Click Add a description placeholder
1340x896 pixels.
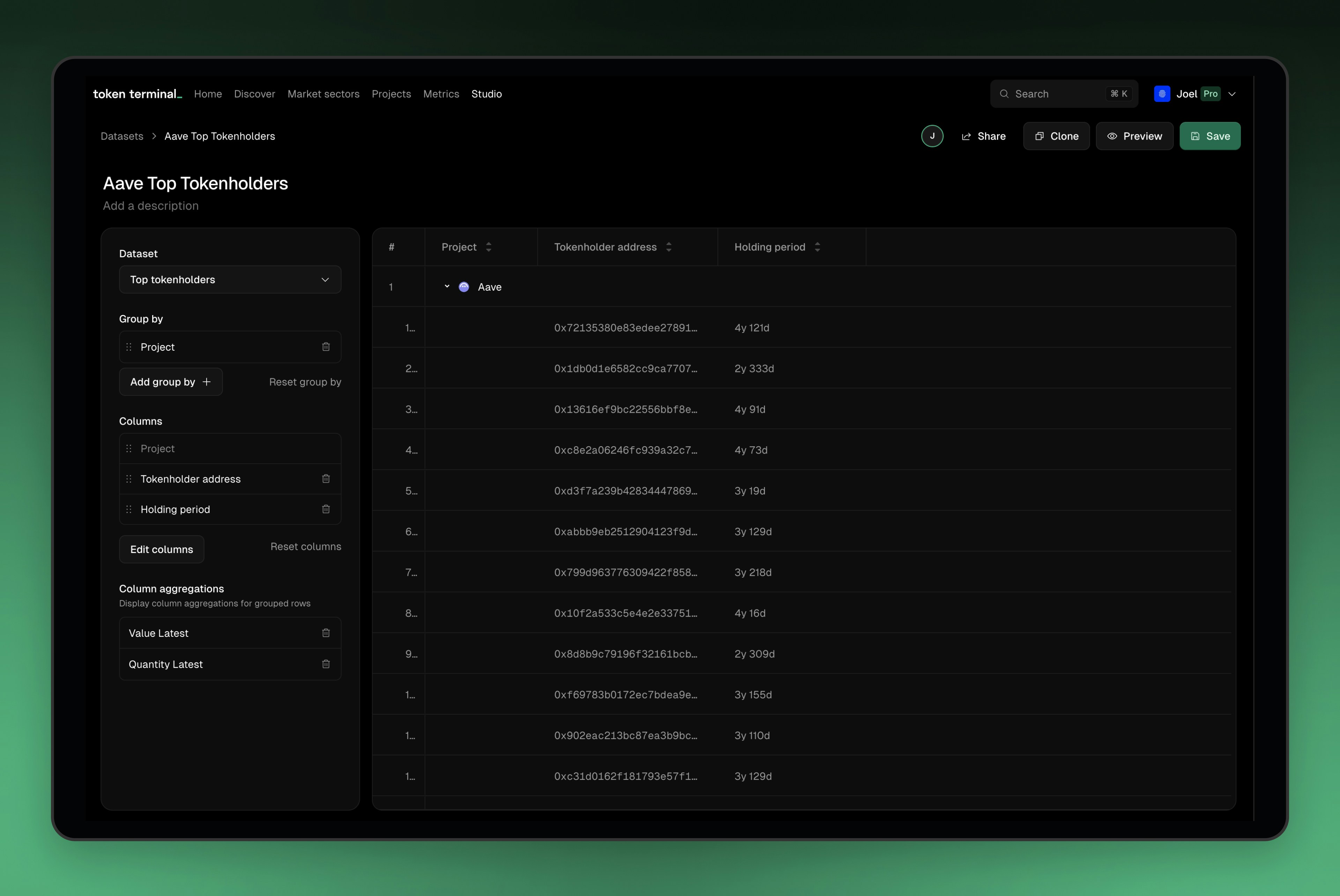tap(151, 206)
